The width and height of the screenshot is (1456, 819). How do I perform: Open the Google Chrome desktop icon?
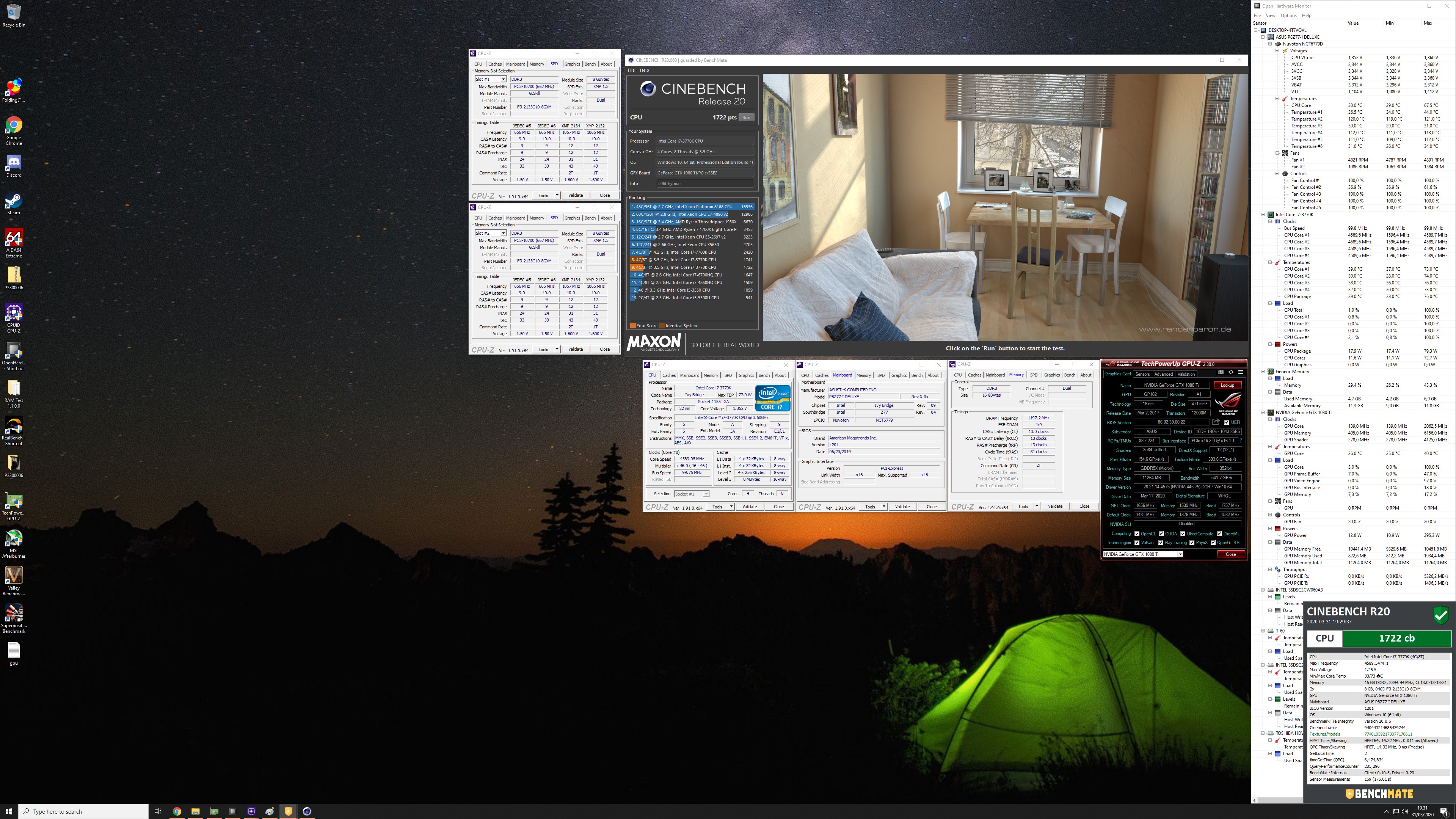point(14,131)
